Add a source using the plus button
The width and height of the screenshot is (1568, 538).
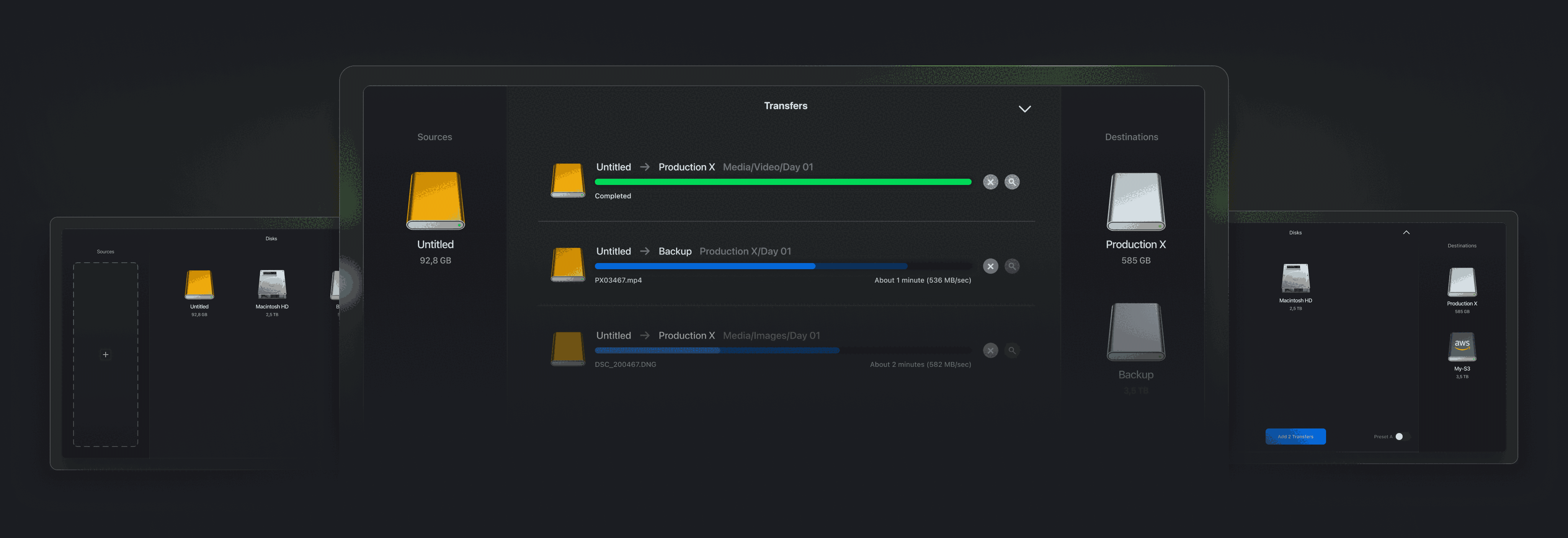pos(105,354)
